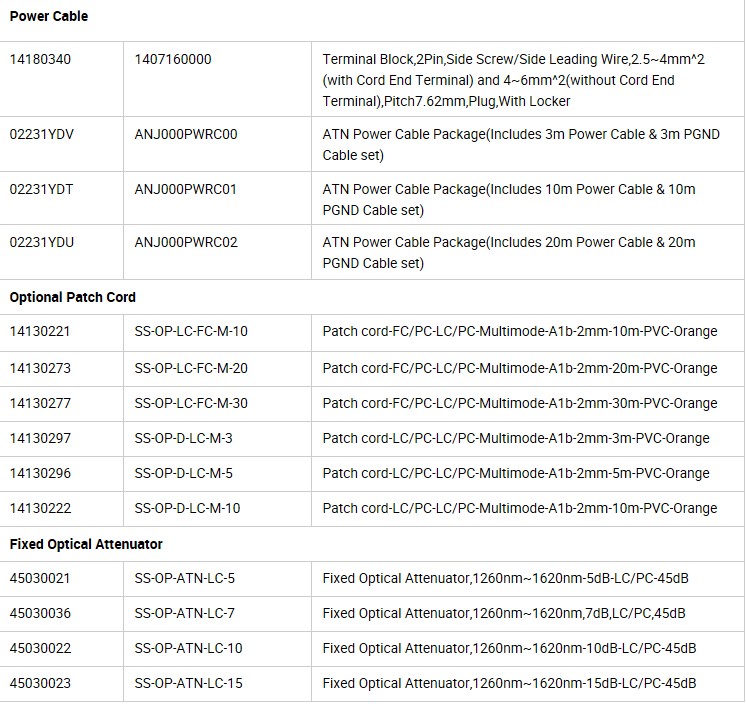
Task: Select part number 14130296
Action: tap(40, 473)
